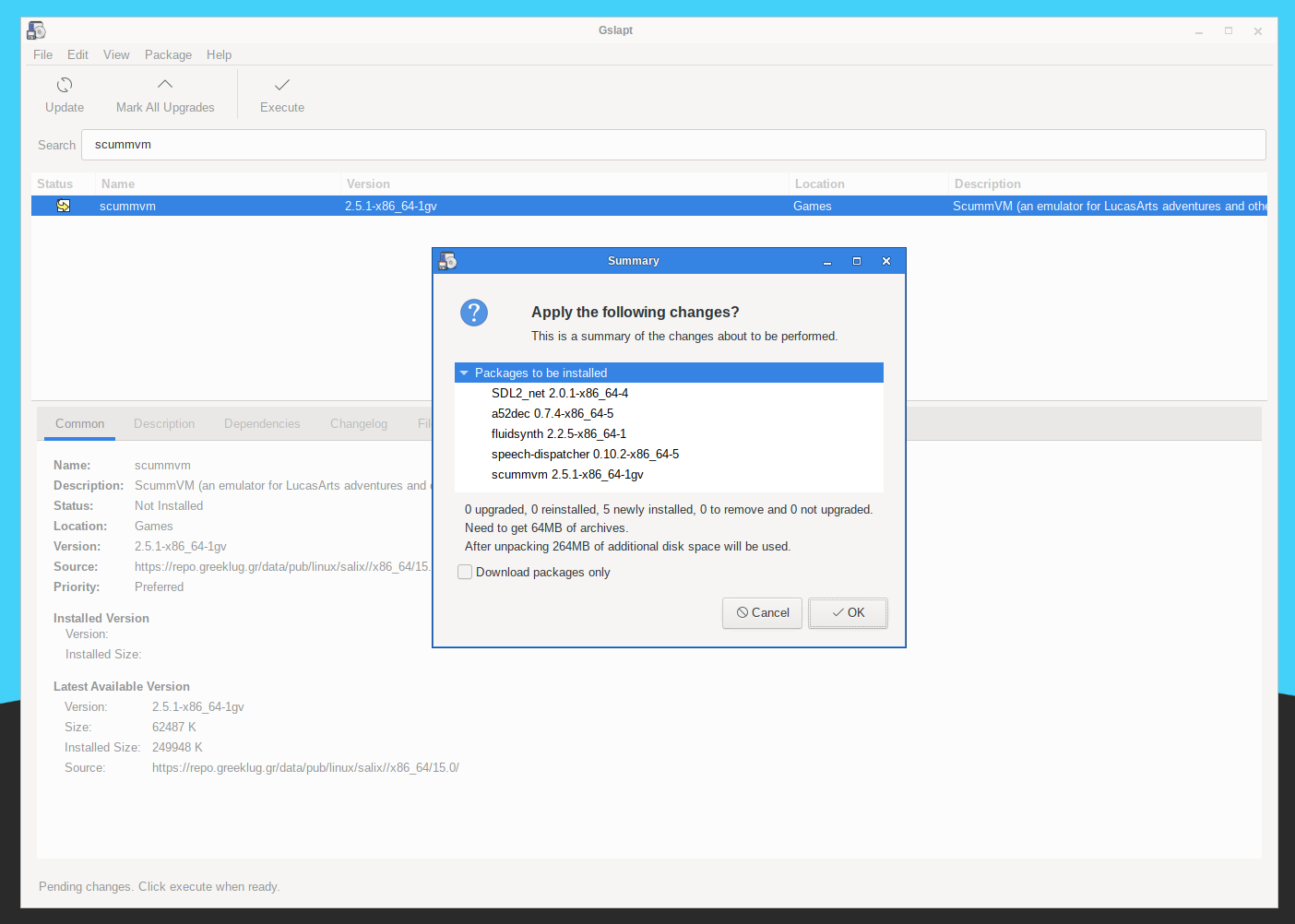The width and height of the screenshot is (1295, 924).
Task: Click the Latest Available Version source URL
Action: click(x=305, y=767)
